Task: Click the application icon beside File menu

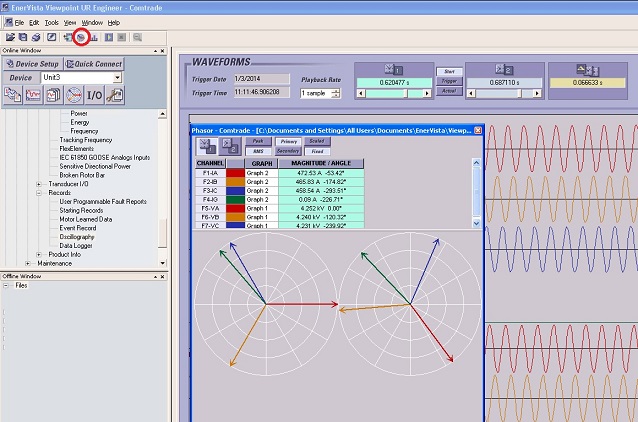Action: [x=9, y=22]
